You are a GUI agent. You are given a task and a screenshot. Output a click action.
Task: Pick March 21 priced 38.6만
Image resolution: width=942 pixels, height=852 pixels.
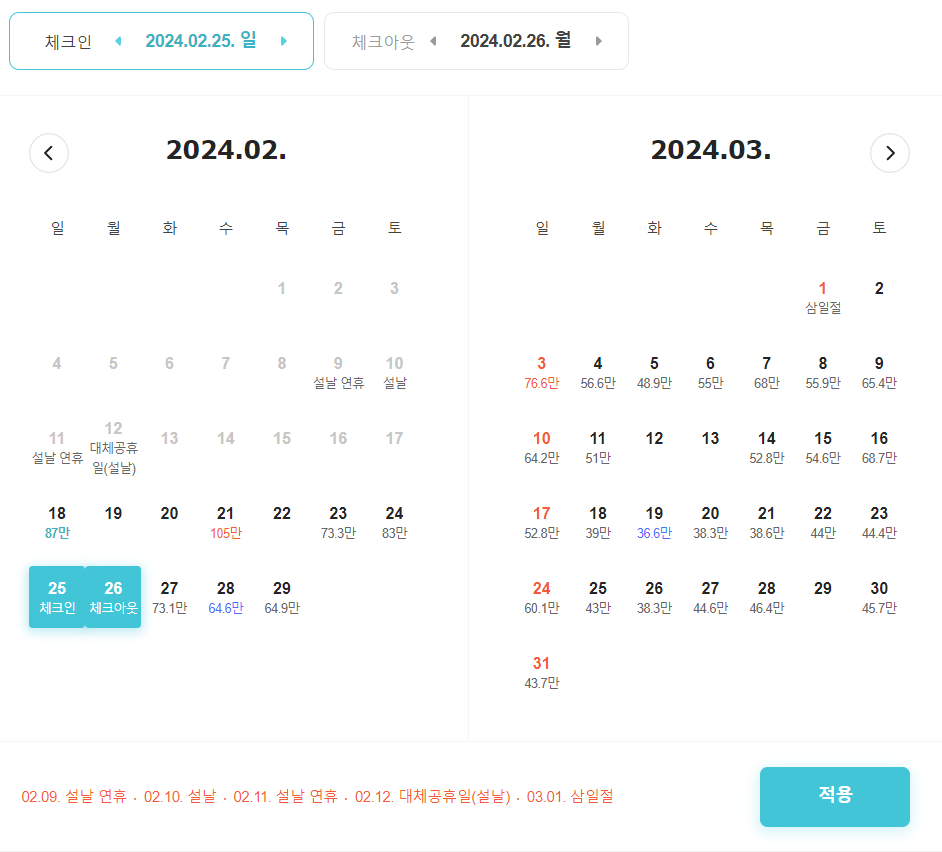click(x=767, y=522)
